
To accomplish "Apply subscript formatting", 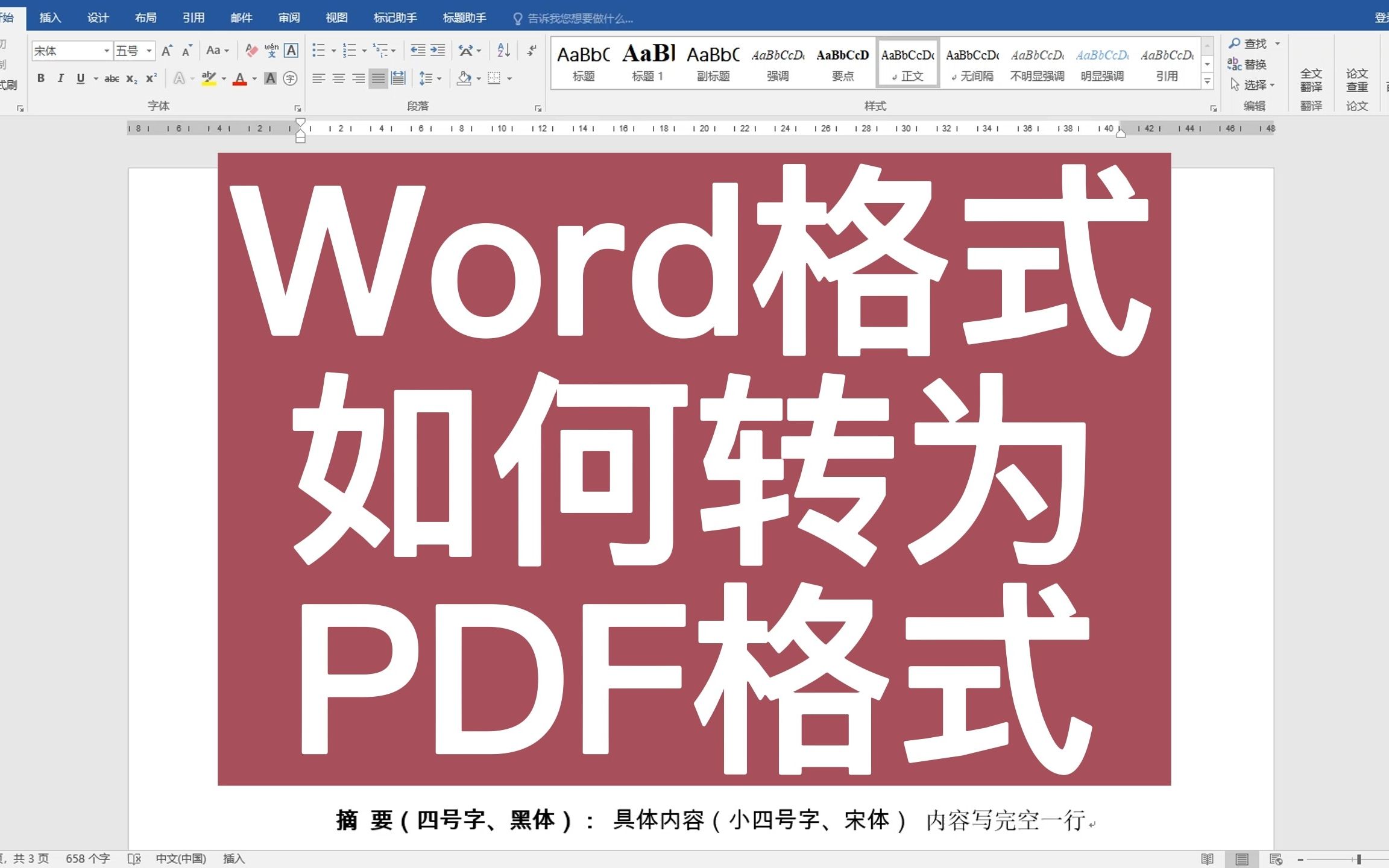I will pos(131,78).
